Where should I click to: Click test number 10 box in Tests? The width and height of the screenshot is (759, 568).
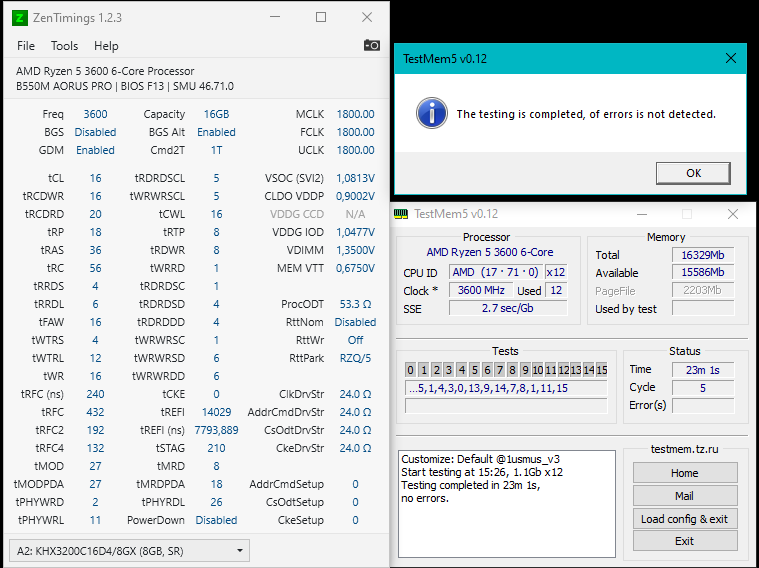(x=538, y=370)
